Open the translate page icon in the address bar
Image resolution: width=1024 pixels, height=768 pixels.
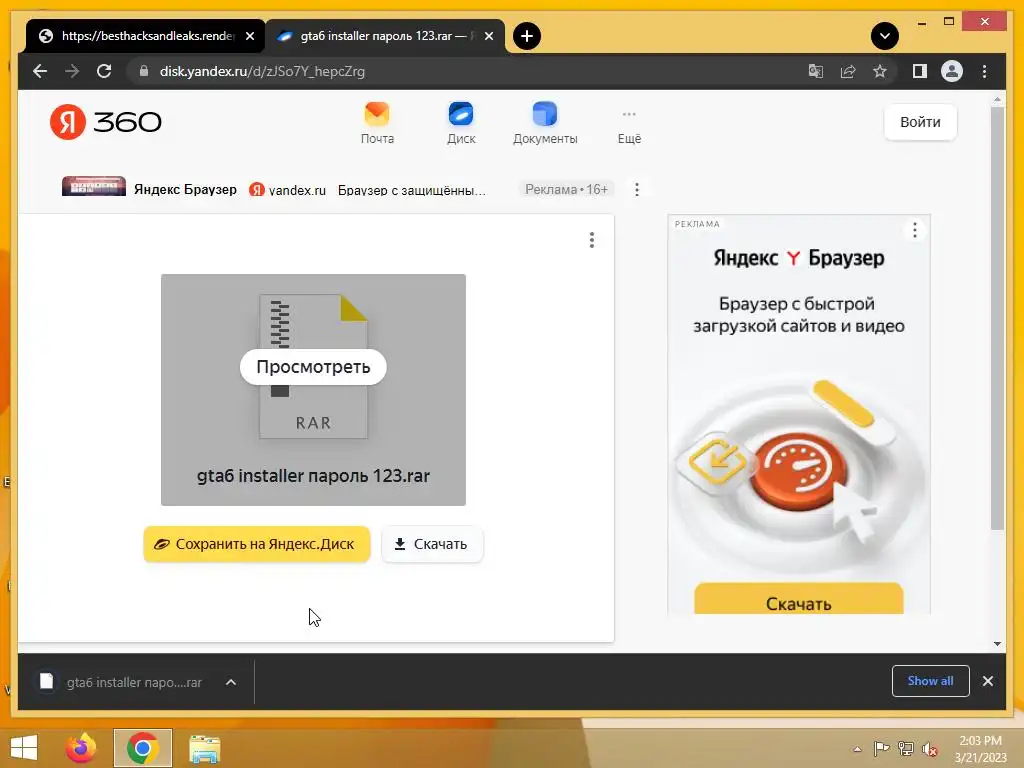click(x=816, y=71)
